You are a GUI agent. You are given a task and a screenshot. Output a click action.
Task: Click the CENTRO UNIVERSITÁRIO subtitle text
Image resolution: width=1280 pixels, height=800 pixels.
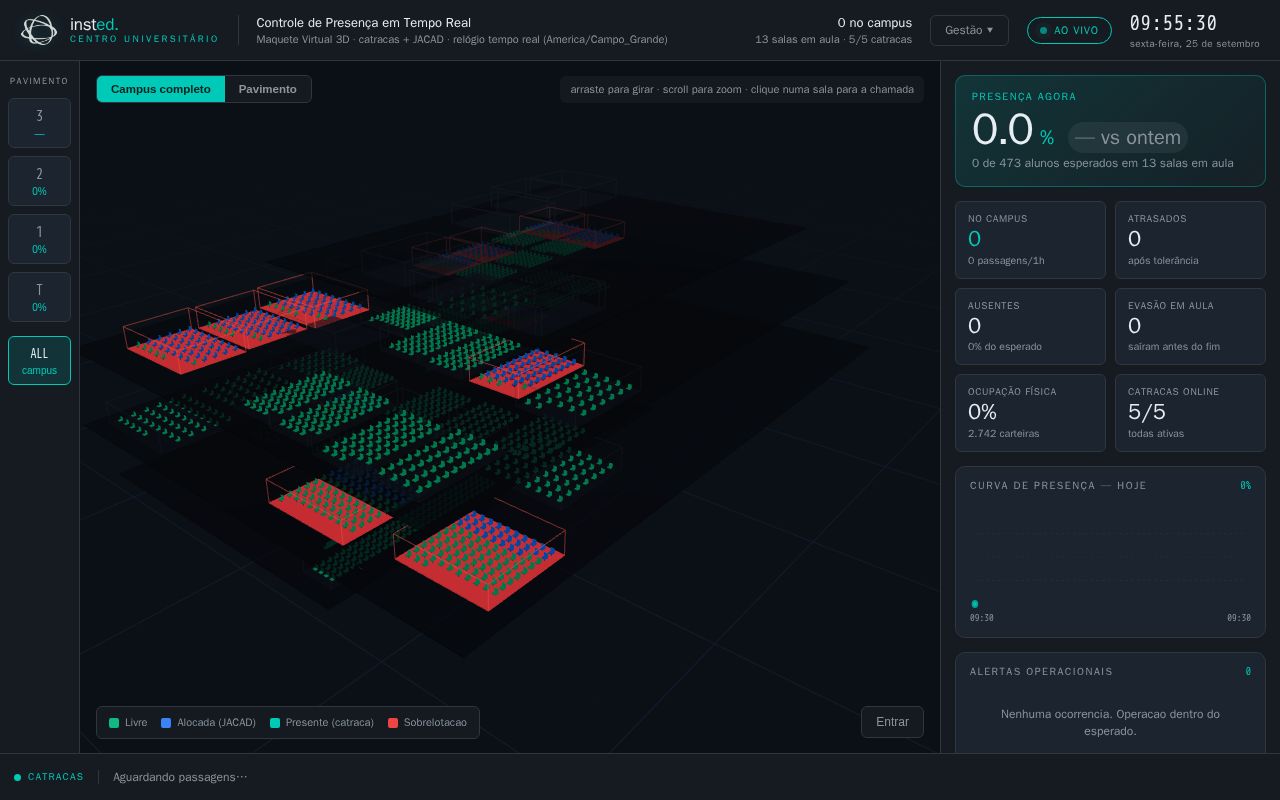point(144,39)
